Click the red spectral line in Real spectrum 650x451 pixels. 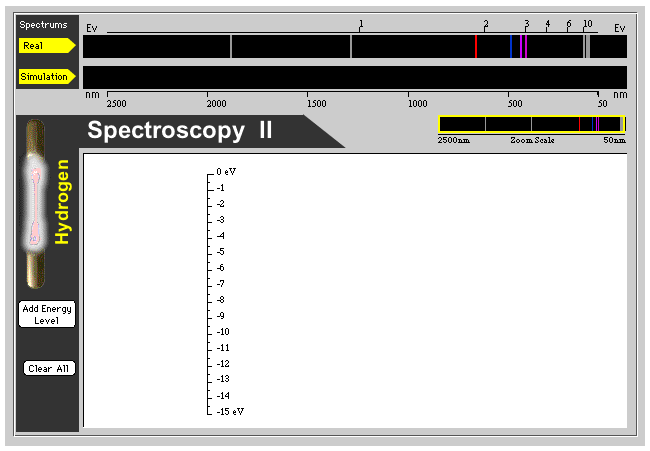tap(476, 46)
